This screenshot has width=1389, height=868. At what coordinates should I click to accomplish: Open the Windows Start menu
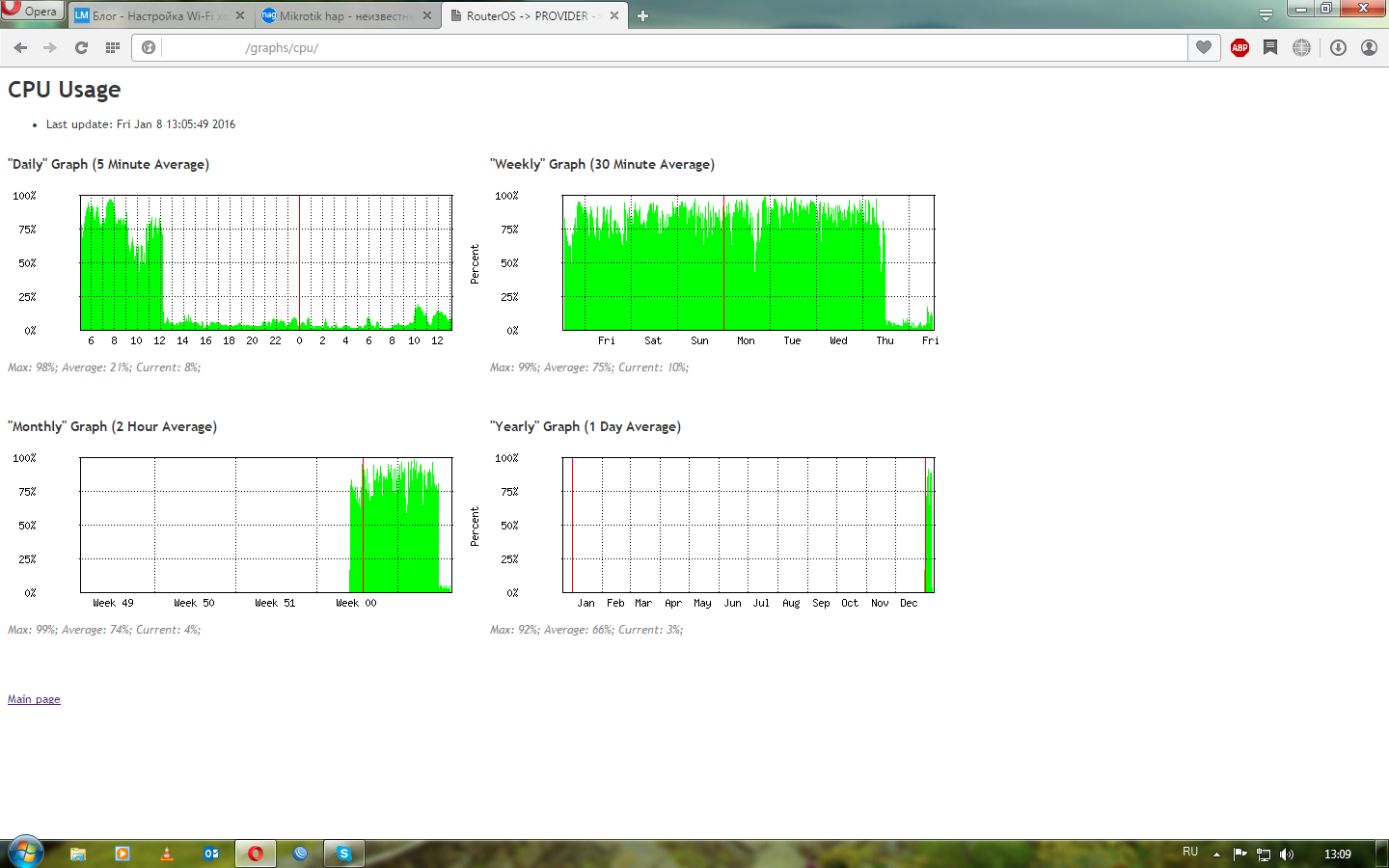pyautogui.click(x=26, y=854)
